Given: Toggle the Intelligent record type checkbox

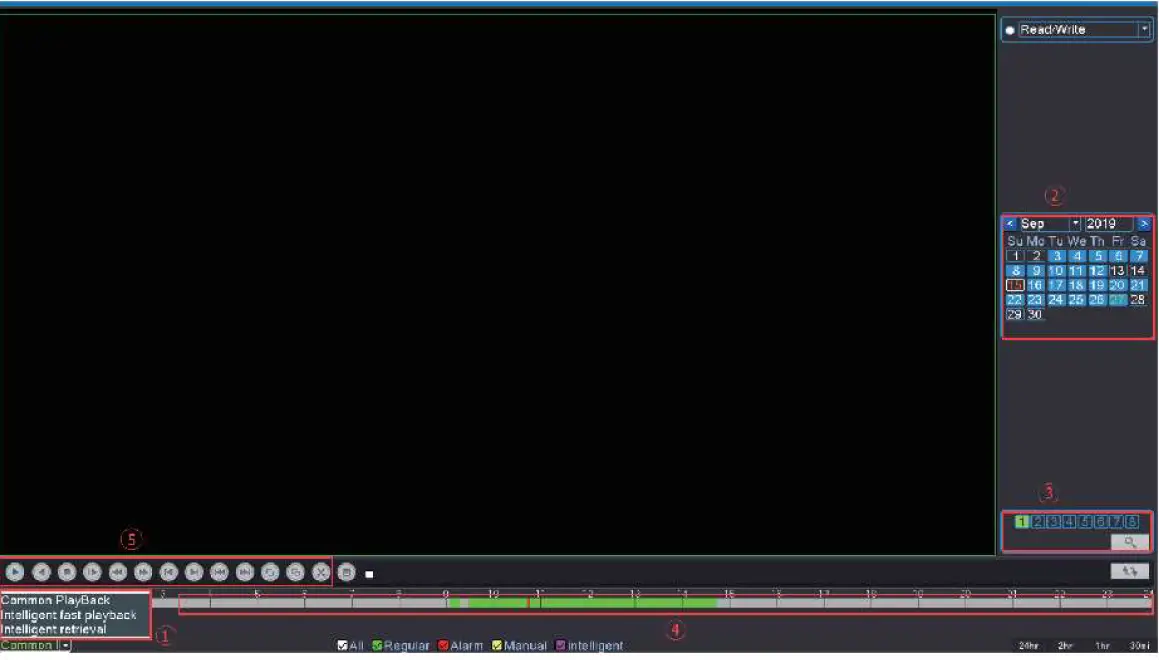Looking at the screenshot, I should [560, 645].
